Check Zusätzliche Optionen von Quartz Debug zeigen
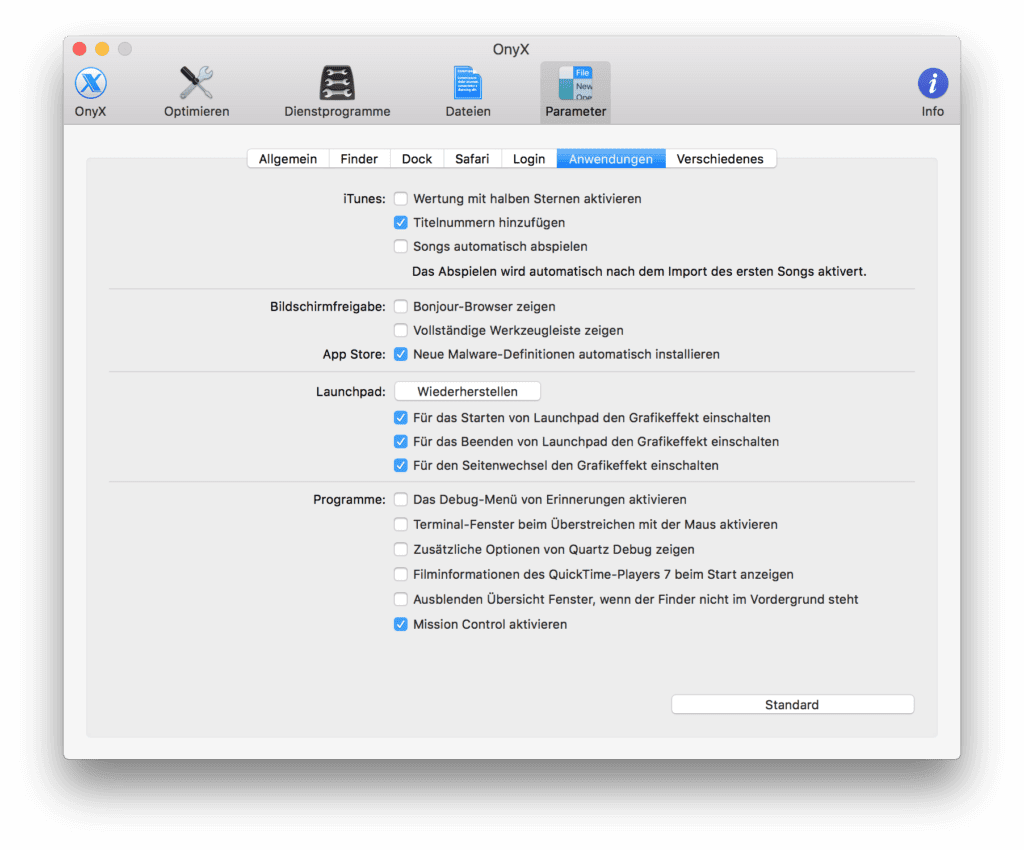Screen dimensions: 1024x850 401,550
